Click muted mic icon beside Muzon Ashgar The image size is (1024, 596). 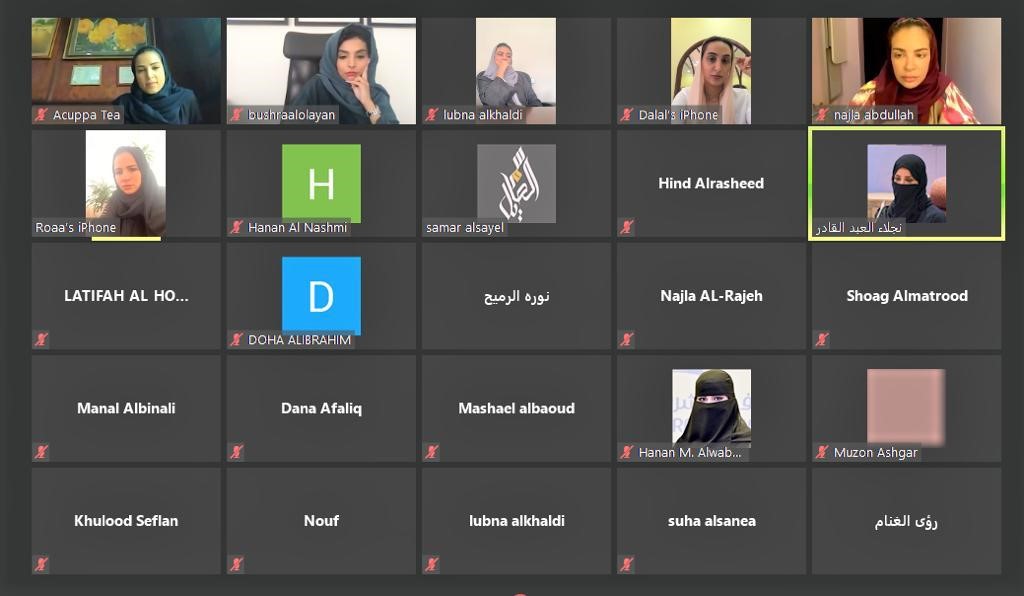point(822,452)
